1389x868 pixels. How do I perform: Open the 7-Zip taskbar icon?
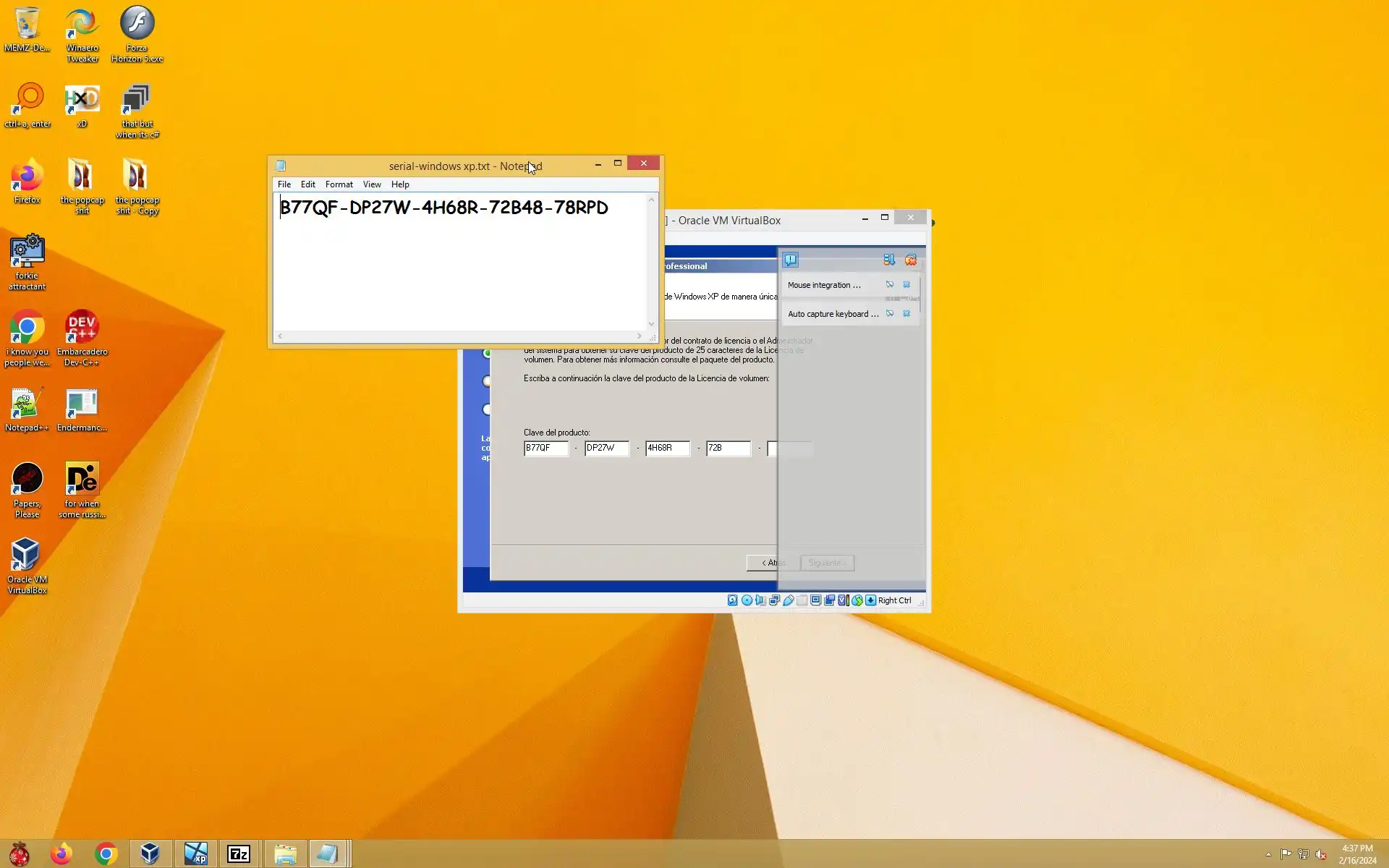pyautogui.click(x=239, y=854)
